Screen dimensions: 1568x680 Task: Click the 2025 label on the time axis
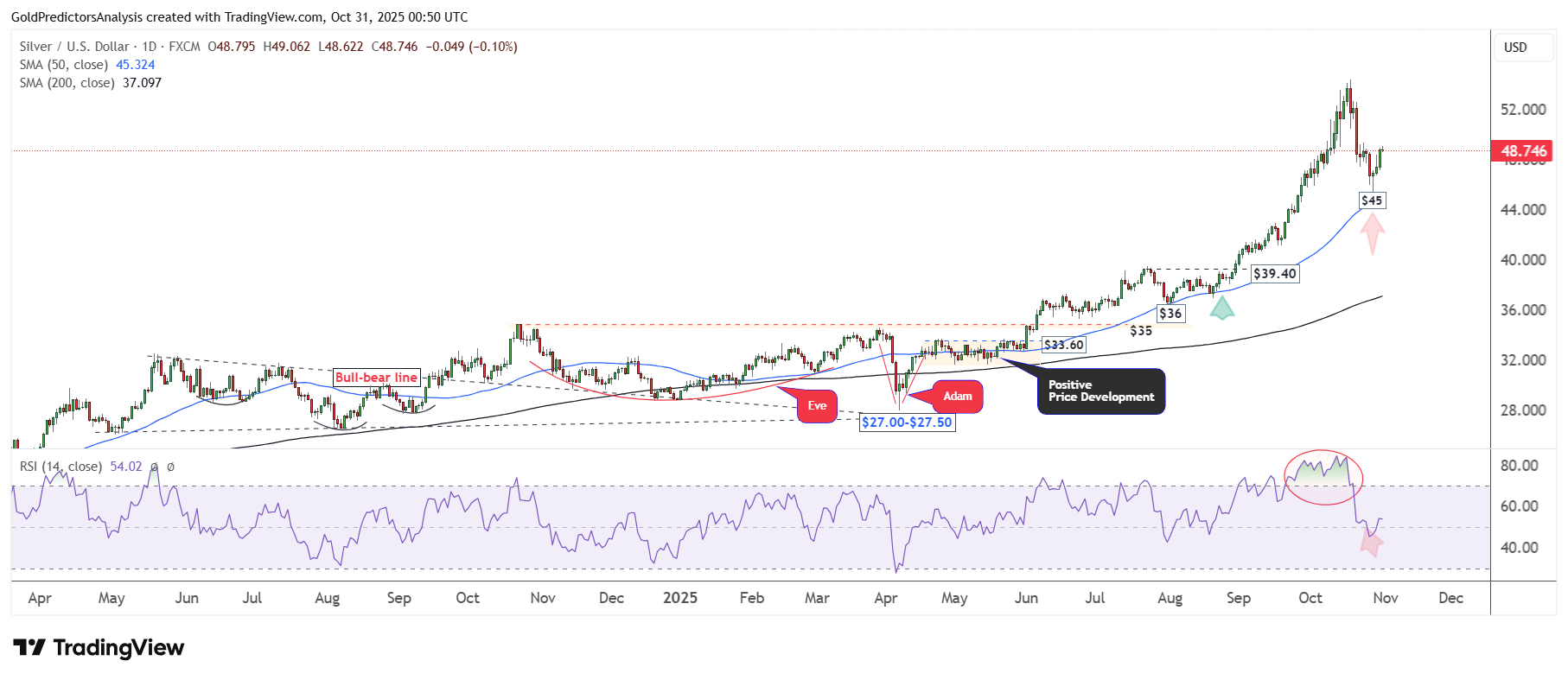pyautogui.click(x=679, y=598)
